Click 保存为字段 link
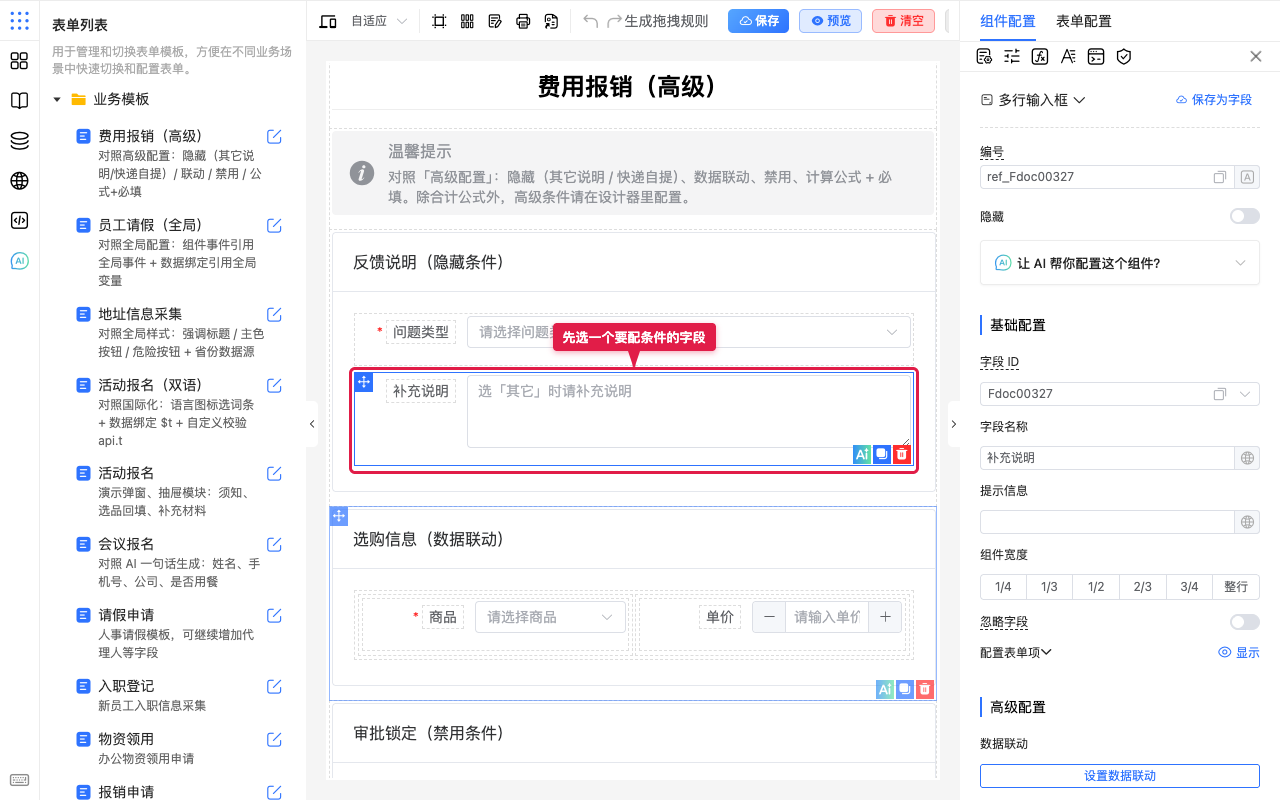This screenshot has height=800, width=1280. [x=1214, y=100]
